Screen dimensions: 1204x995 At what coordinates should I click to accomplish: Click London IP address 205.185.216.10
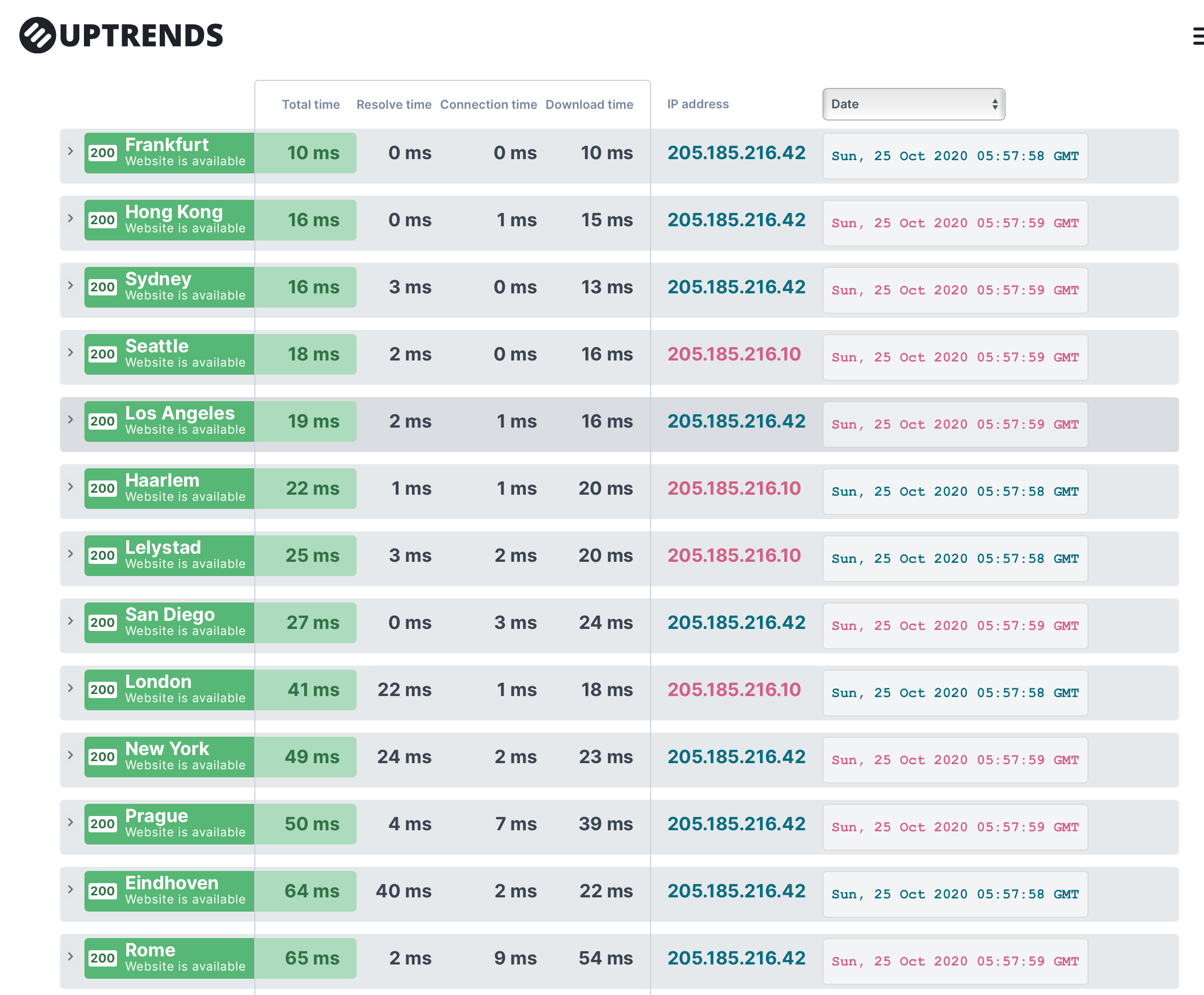pyautogui.click(x=734, y=689)
